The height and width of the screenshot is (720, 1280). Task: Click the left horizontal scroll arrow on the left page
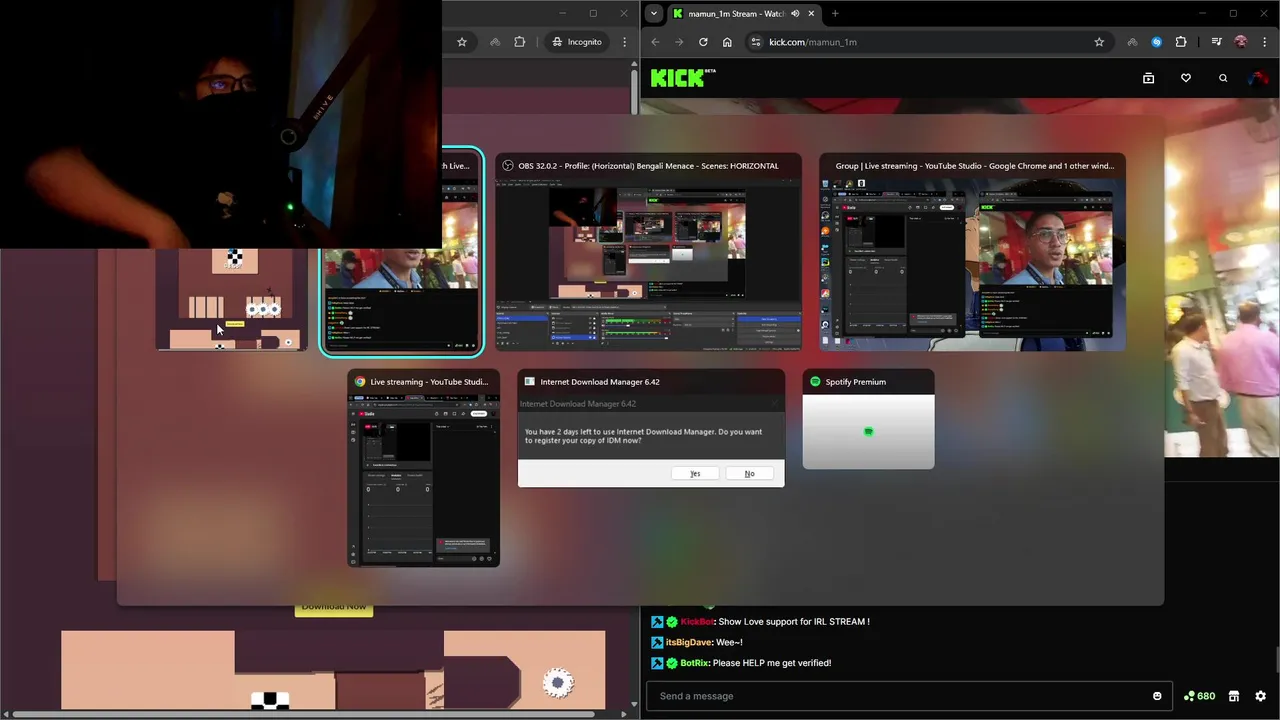coord(5,714)
